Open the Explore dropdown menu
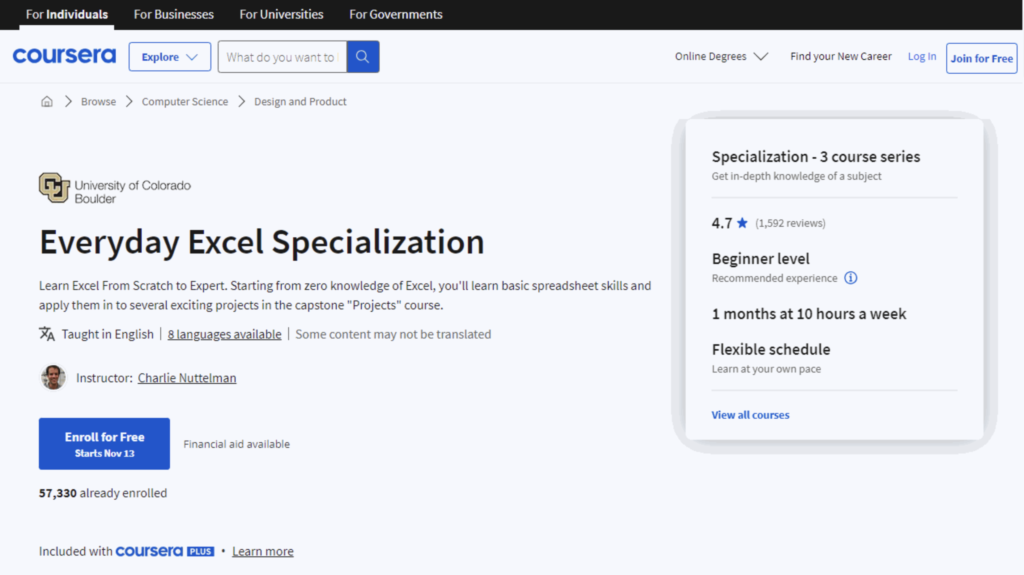Viewport: 1024px width, 575px height. tap(169, 57)
